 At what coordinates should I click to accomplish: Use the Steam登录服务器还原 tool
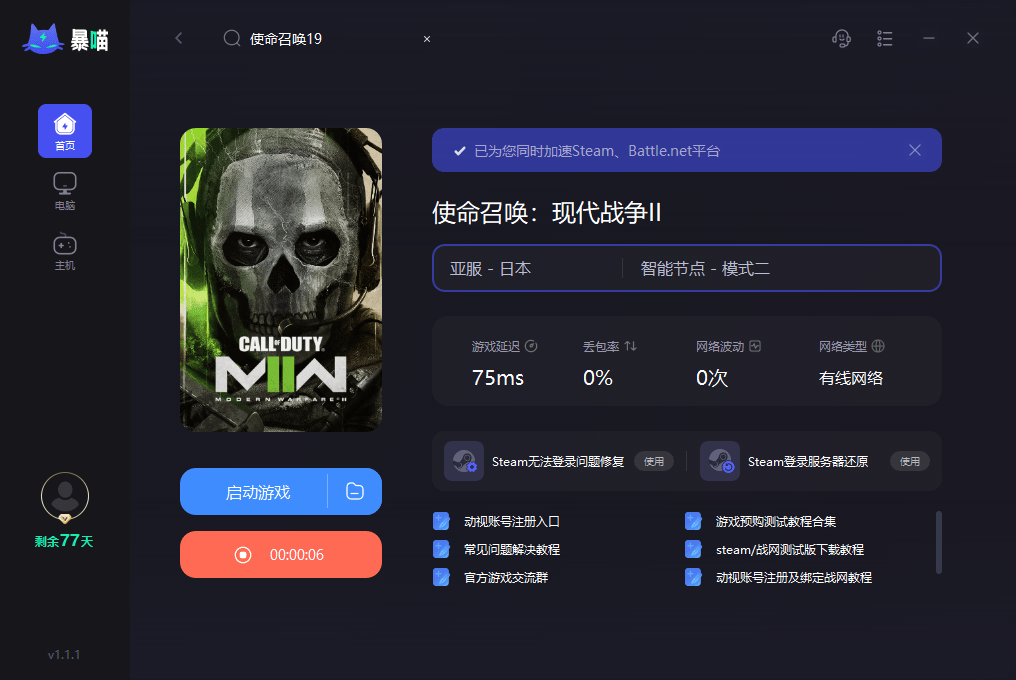tap(910, 461)
